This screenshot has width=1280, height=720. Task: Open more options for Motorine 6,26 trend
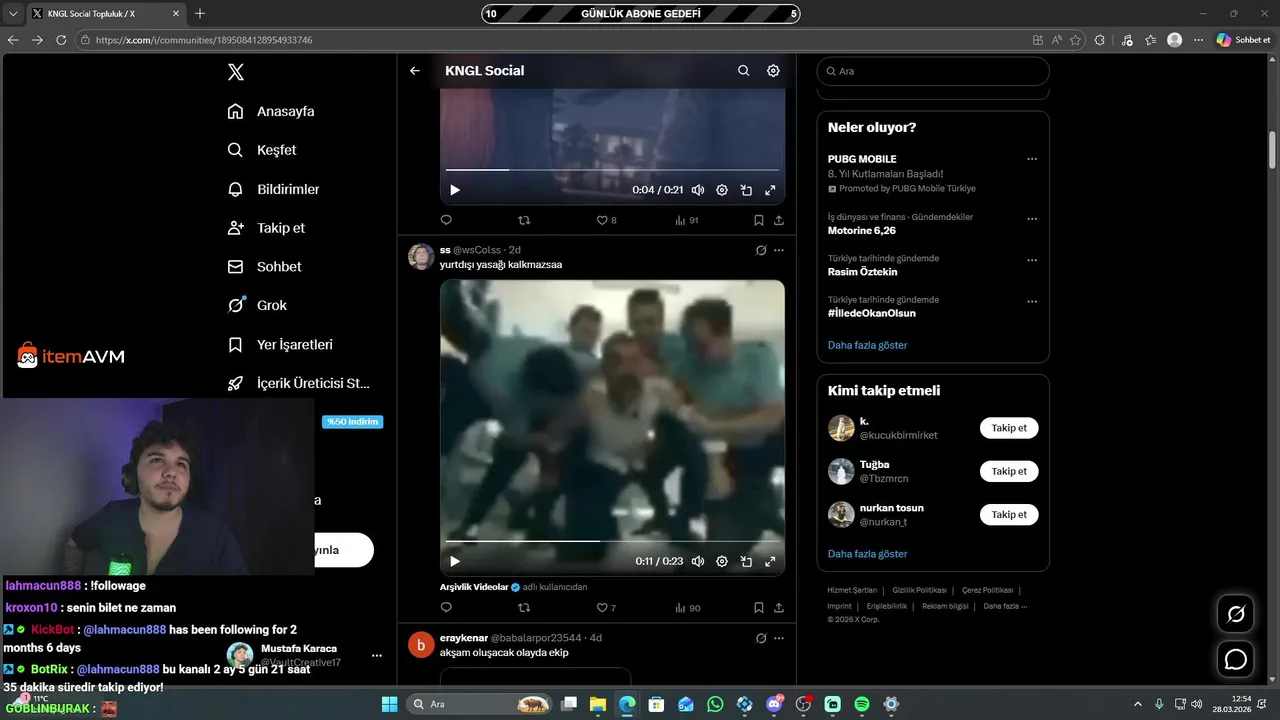[1032, 219]
